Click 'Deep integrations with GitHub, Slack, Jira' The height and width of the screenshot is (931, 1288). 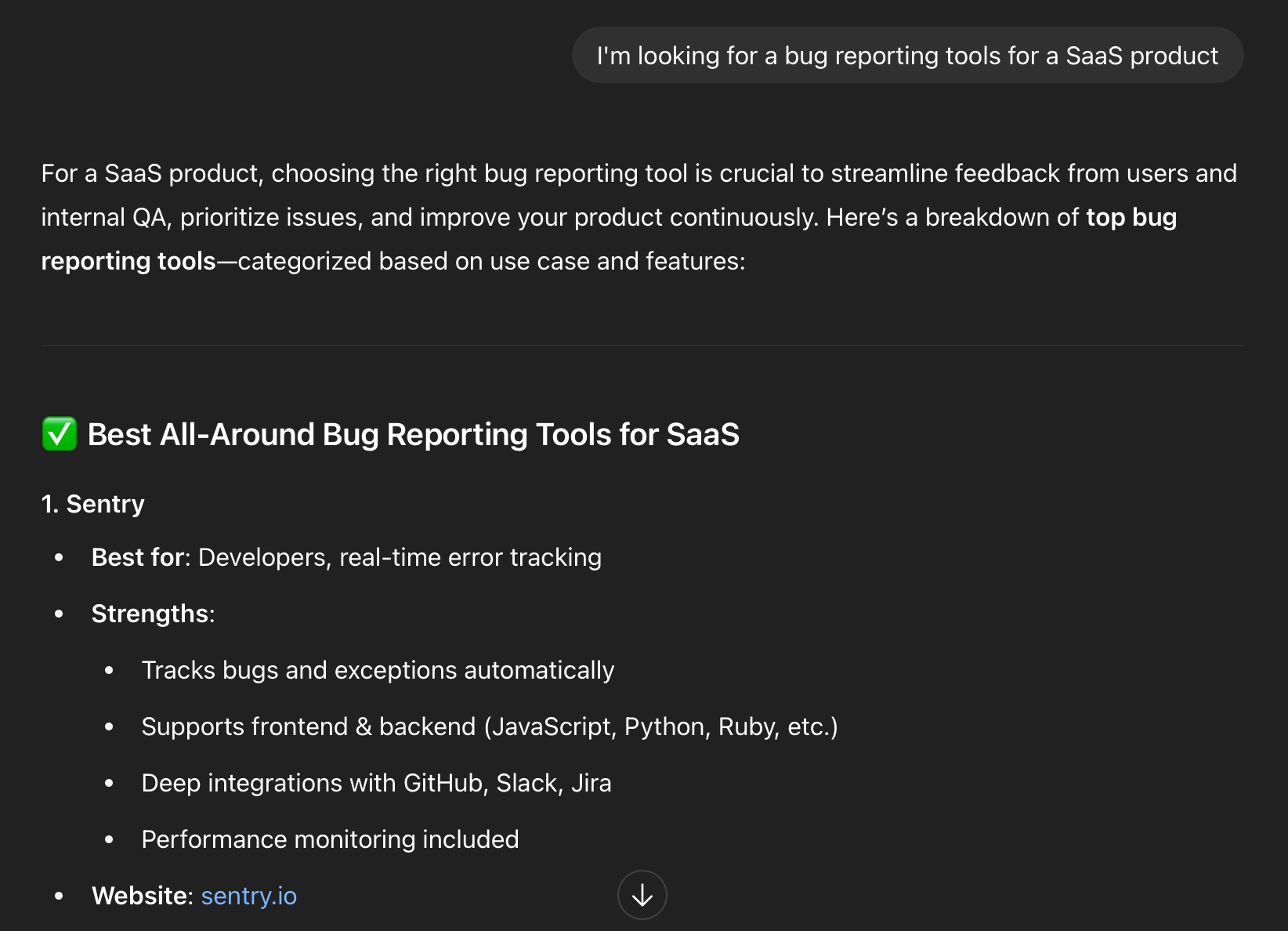click(376, 784)
